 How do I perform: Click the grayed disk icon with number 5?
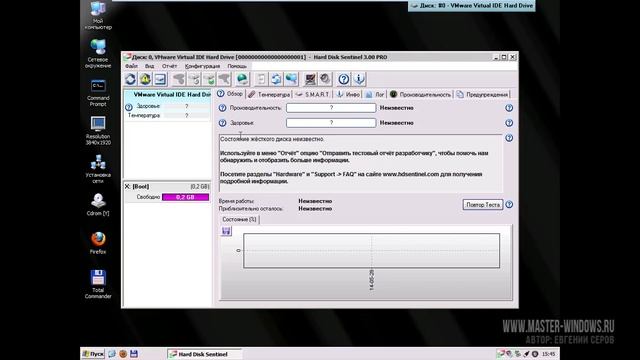tap(194, 79)
